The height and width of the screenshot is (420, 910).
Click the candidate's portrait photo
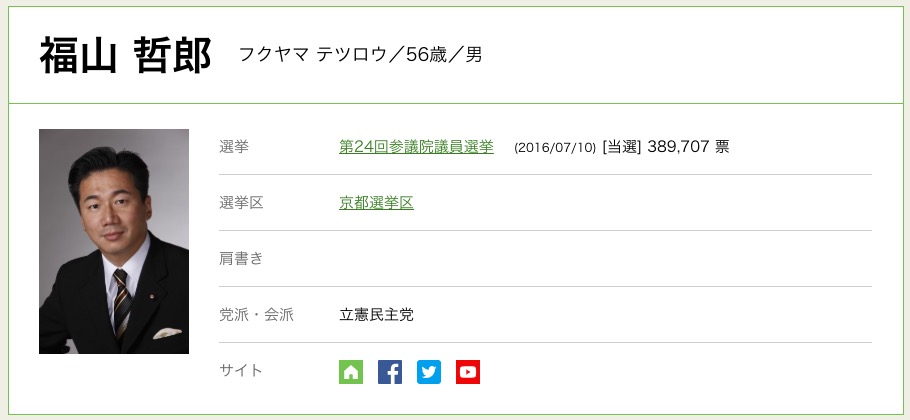point(114,241)
